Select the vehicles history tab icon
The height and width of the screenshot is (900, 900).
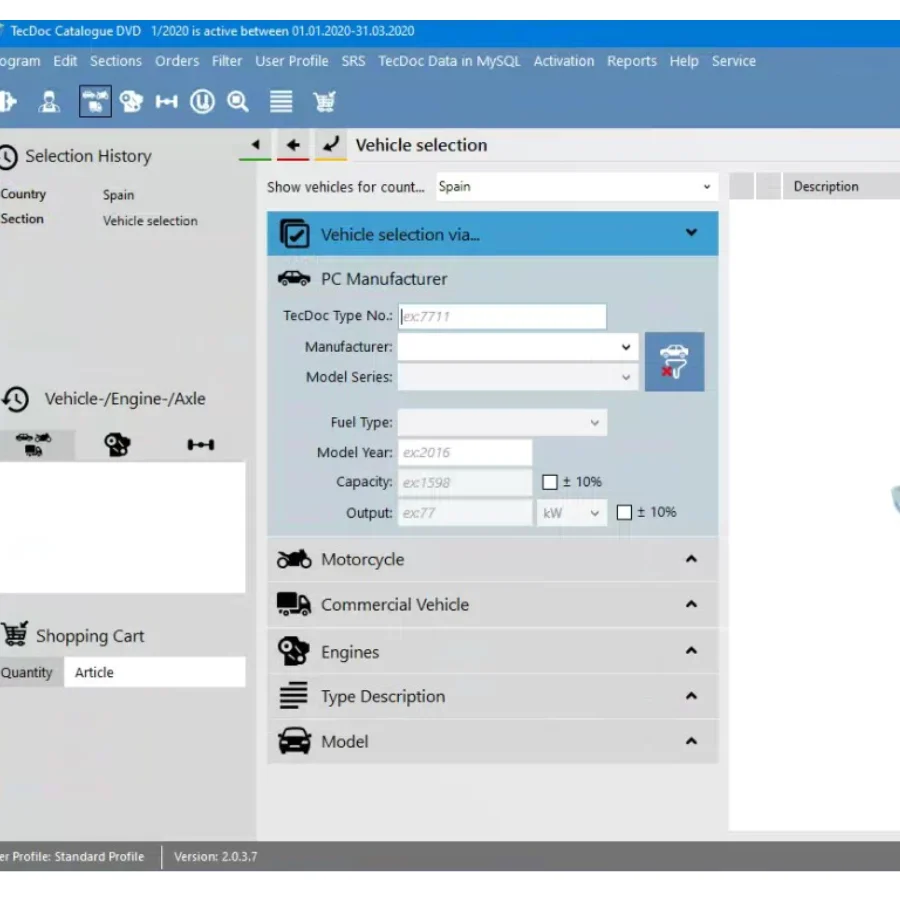33,445
